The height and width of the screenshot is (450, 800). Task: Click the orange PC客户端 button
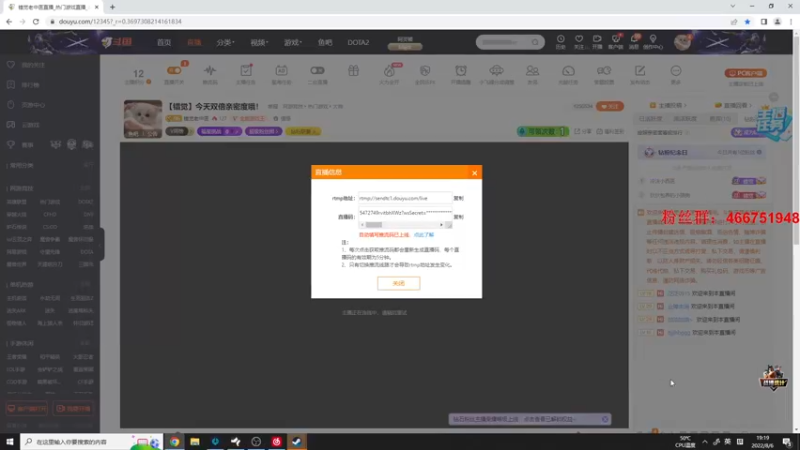pyautogui.click(x=745, y=73)
